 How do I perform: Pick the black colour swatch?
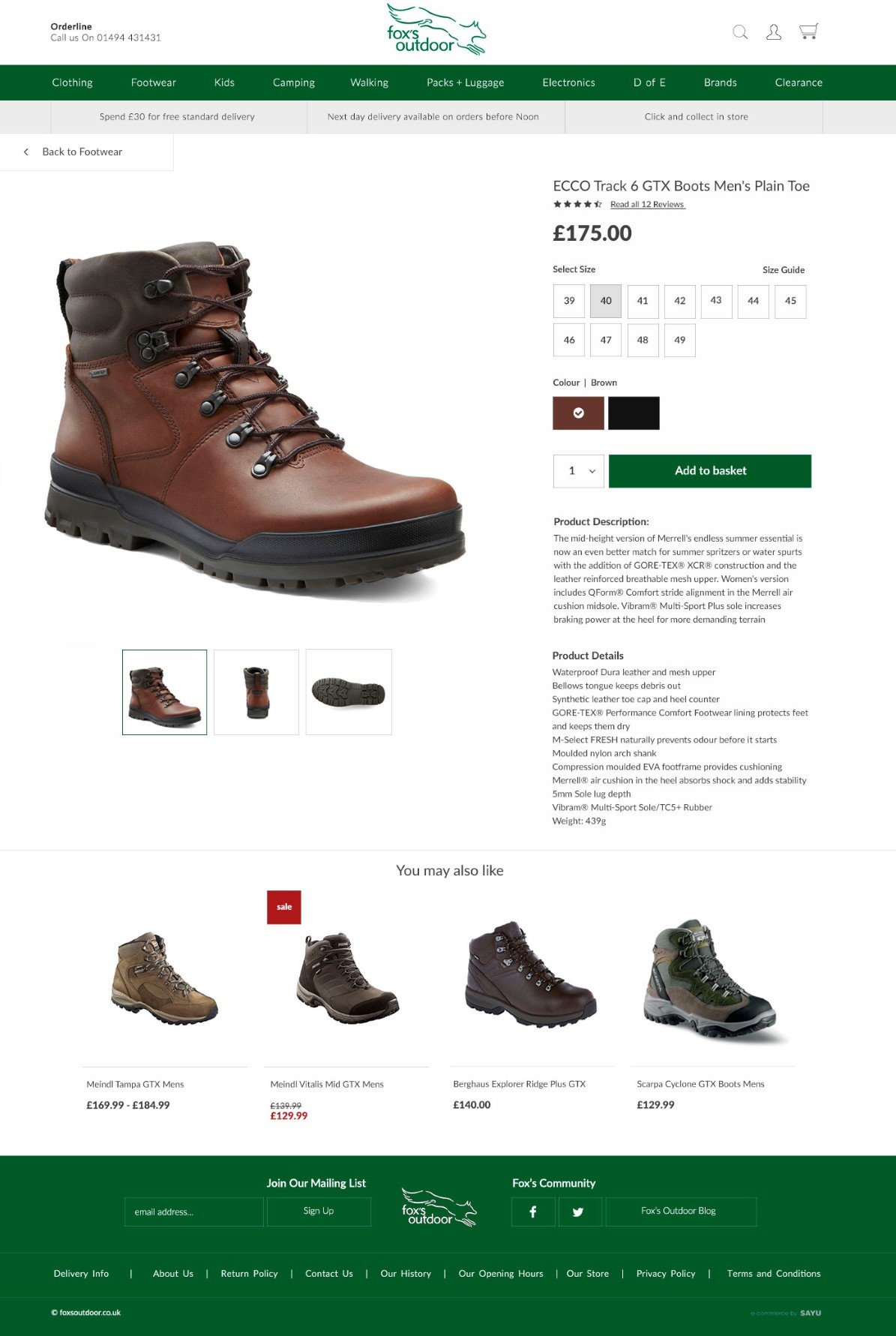(x=634, y=413)
